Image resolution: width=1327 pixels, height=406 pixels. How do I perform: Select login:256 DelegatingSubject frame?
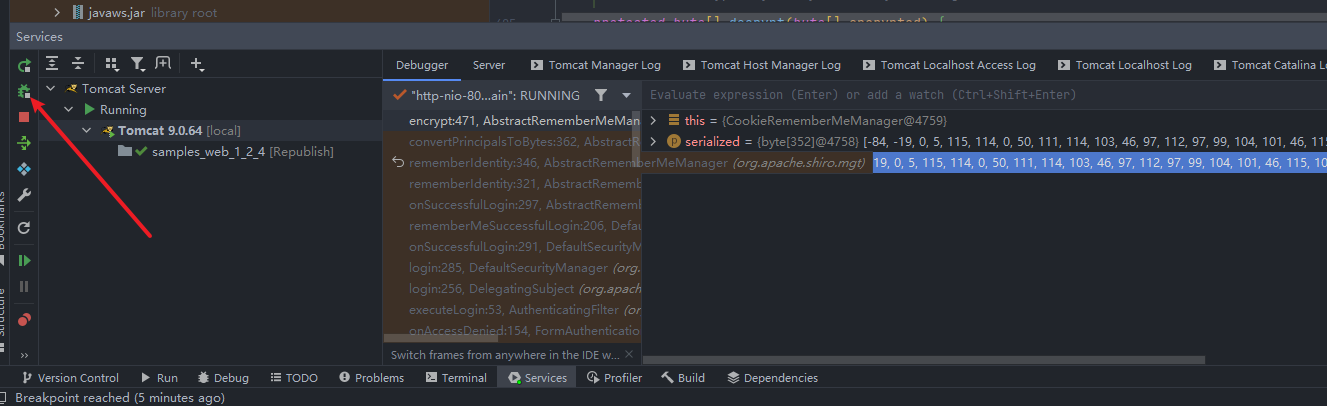[x=513, y=288]
